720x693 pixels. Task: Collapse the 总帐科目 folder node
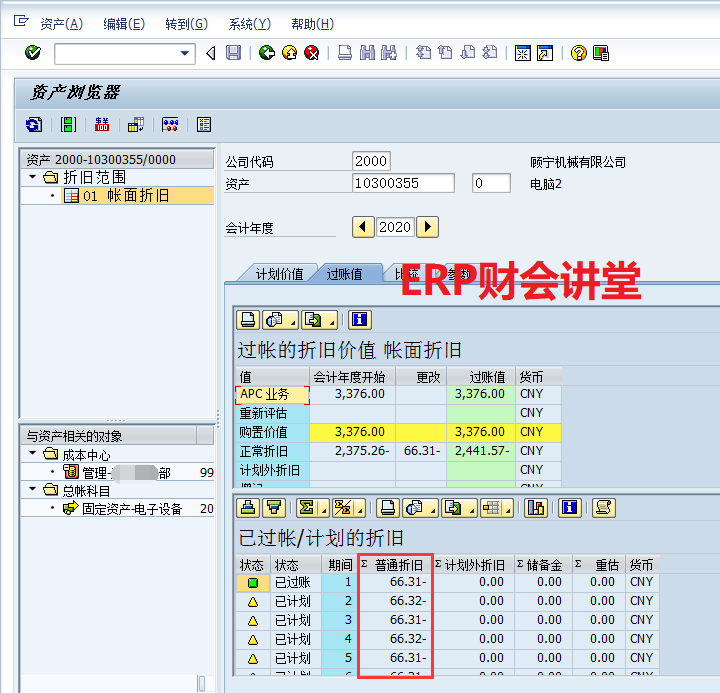pos(34,490)
